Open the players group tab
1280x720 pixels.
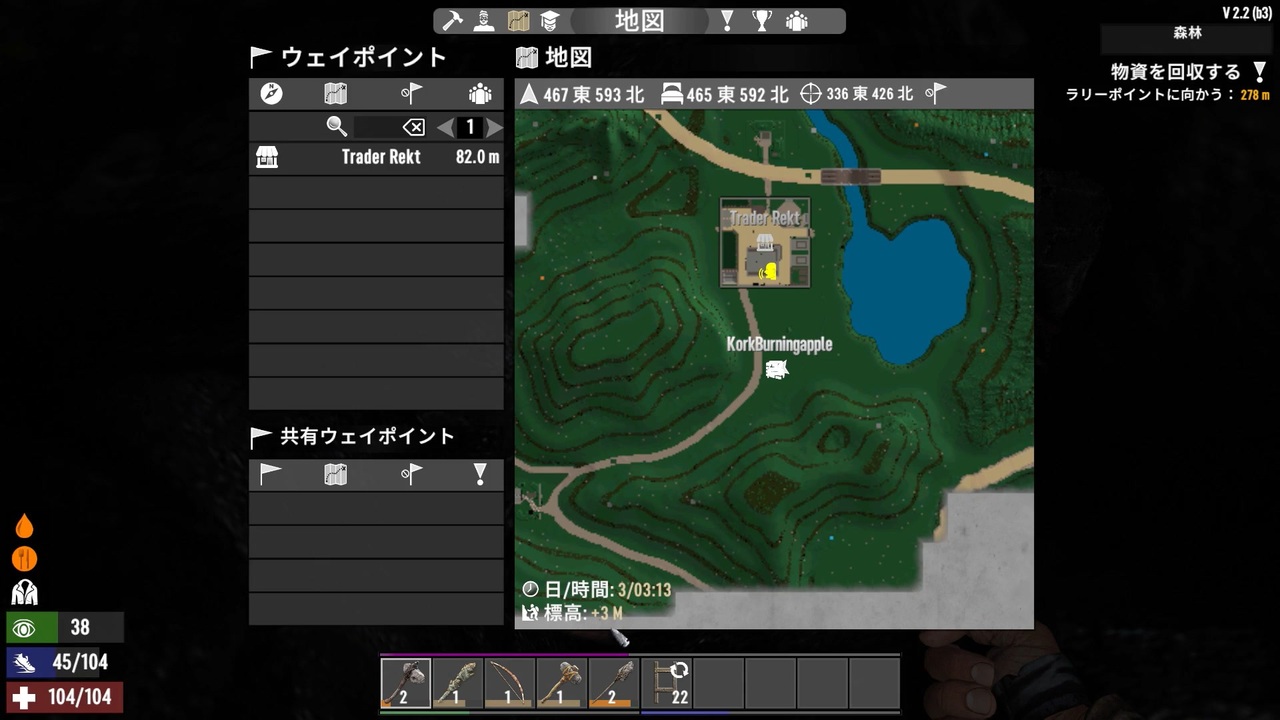pyautogui.click(x=796, y=21)
